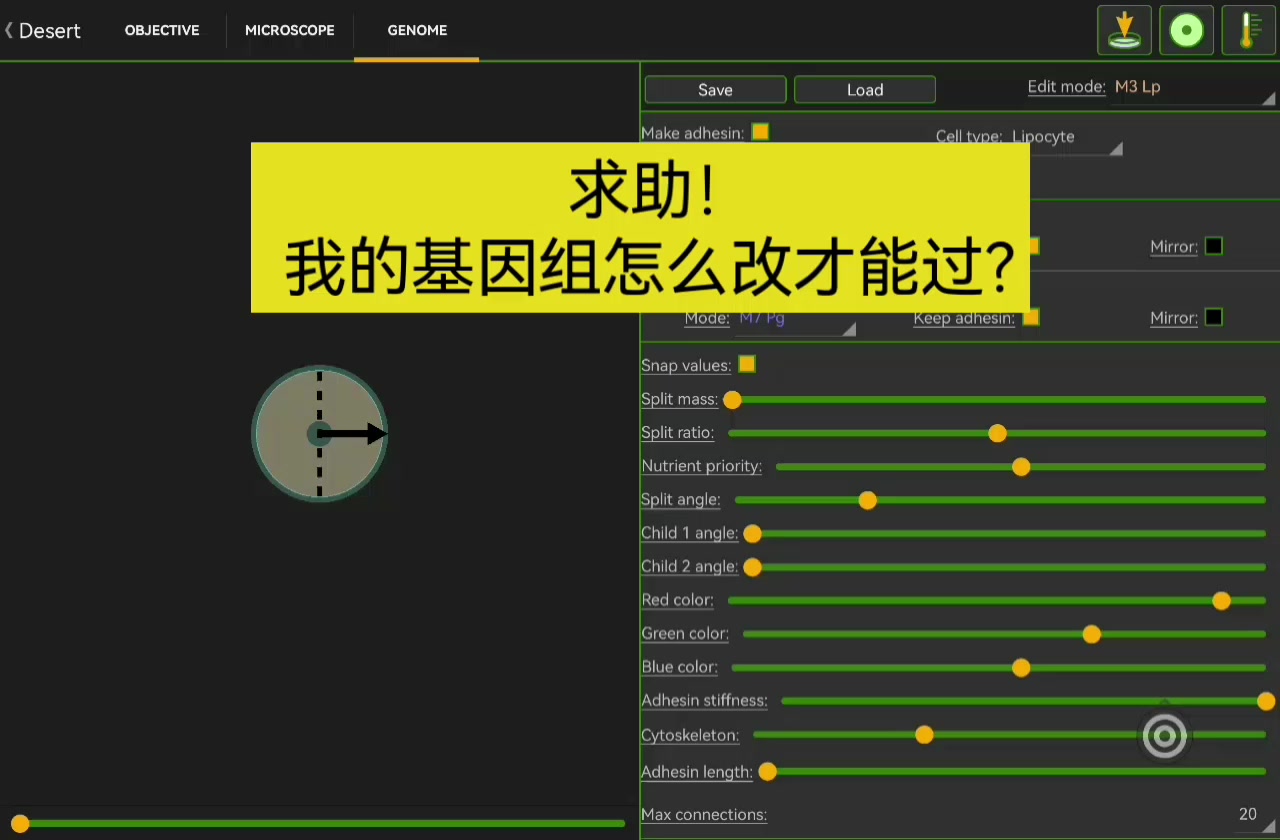Disable the Snap values checkbox

click(747, 364)
